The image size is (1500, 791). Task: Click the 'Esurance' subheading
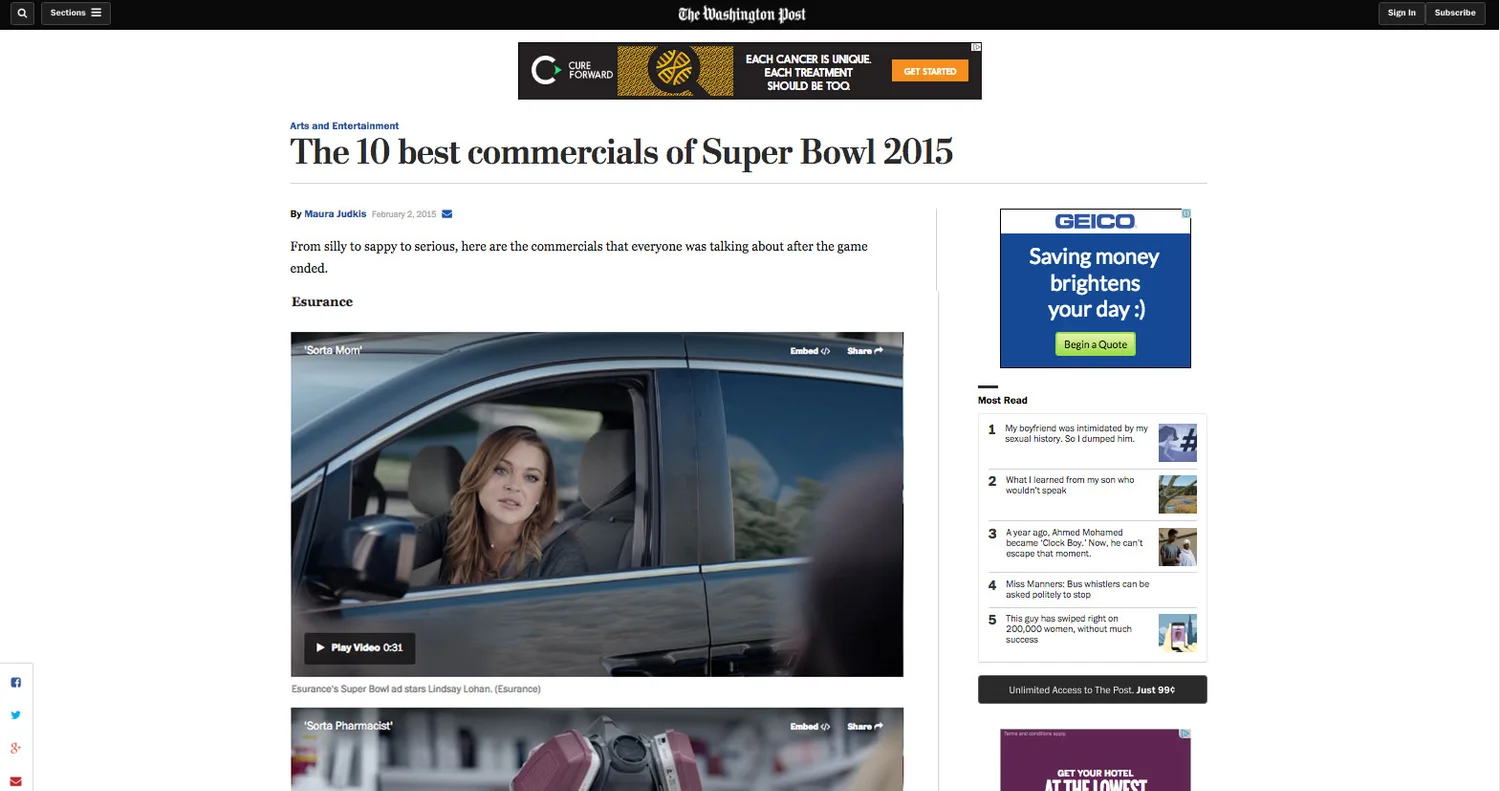322,301
